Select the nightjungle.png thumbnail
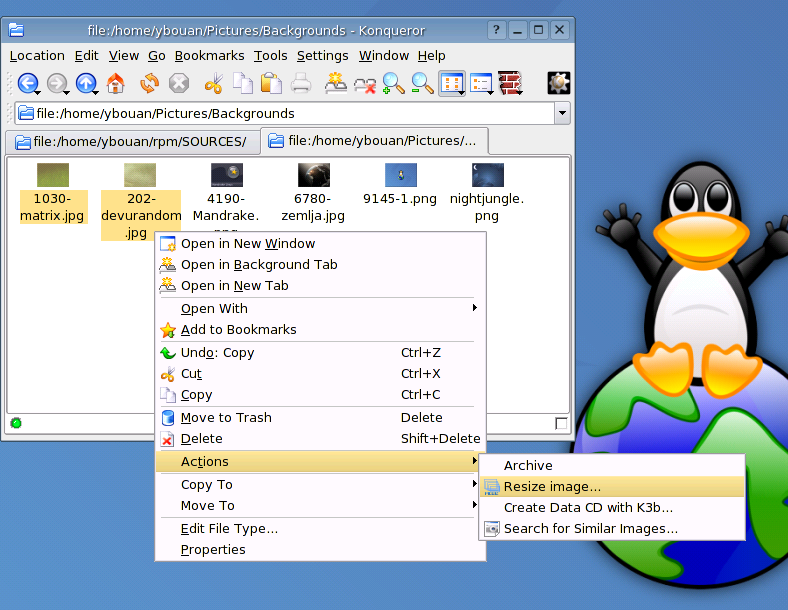 (x=487, y=175)
